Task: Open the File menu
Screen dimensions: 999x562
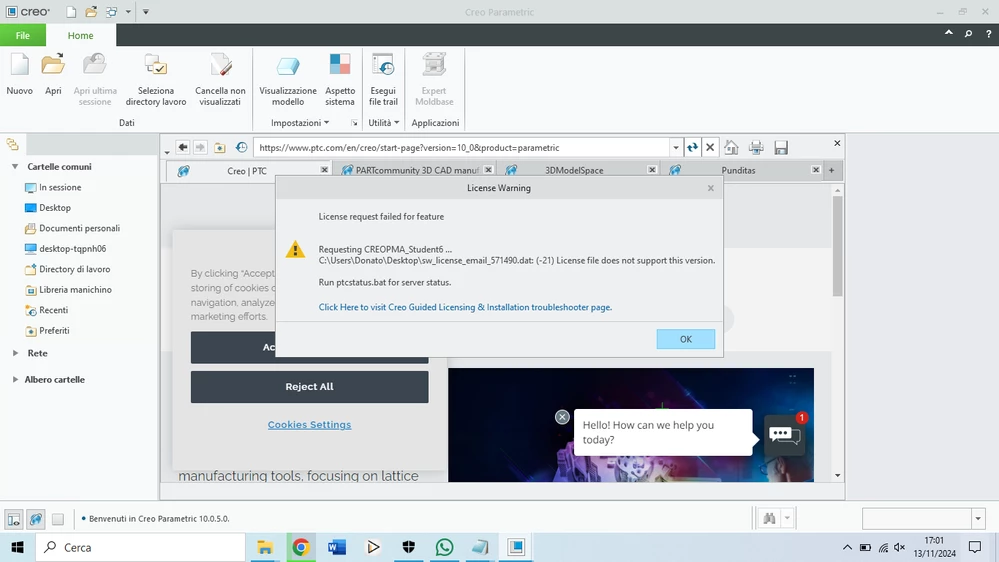Action: click(23, 35)
